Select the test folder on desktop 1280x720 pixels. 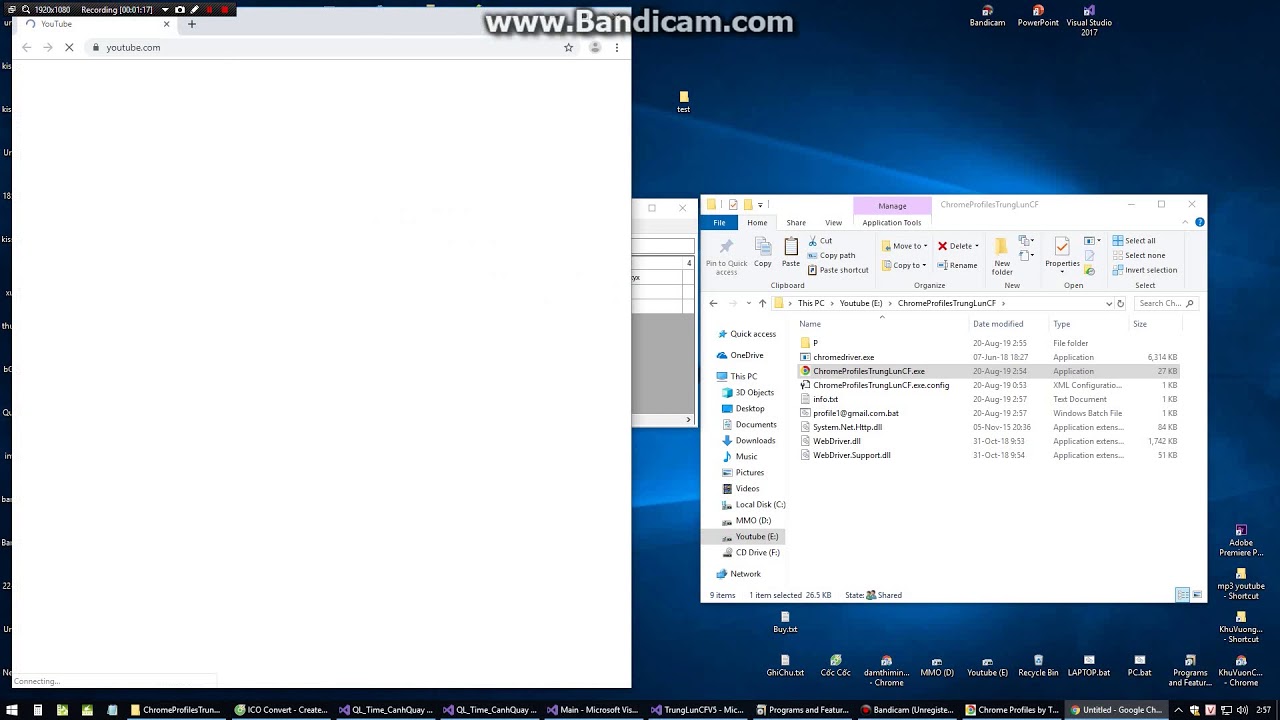pos(684,102)
